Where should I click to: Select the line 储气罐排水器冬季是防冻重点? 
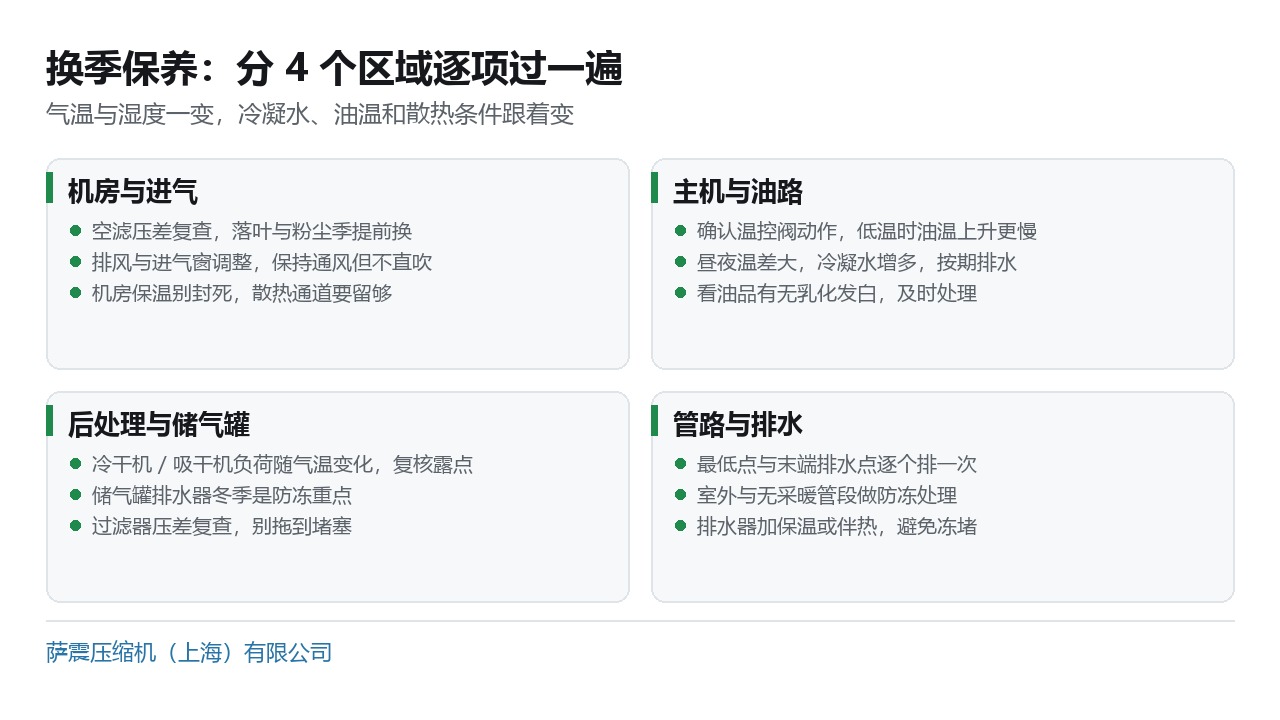pos(222,495)
